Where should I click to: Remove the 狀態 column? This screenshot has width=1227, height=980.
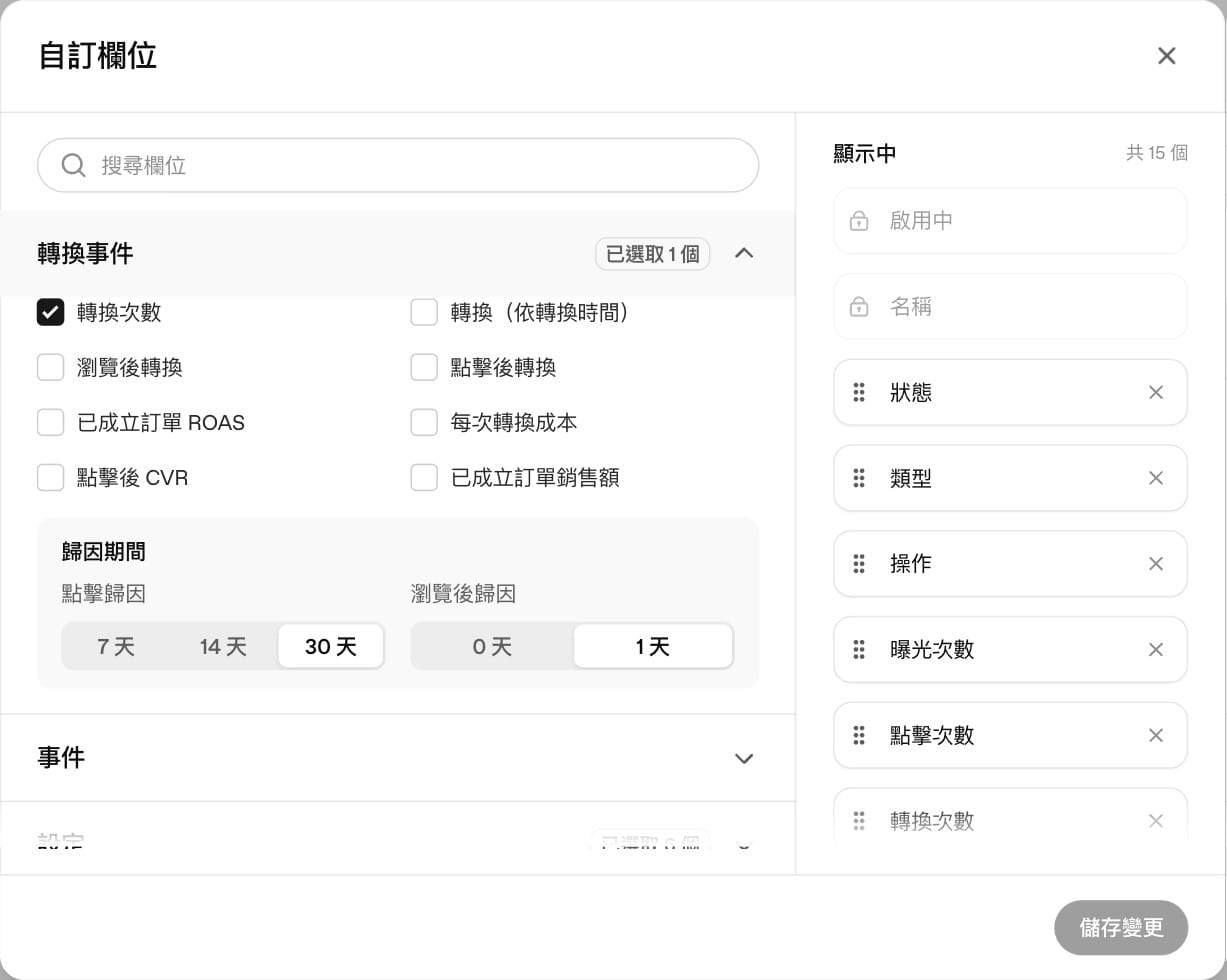click(1156, 393)
